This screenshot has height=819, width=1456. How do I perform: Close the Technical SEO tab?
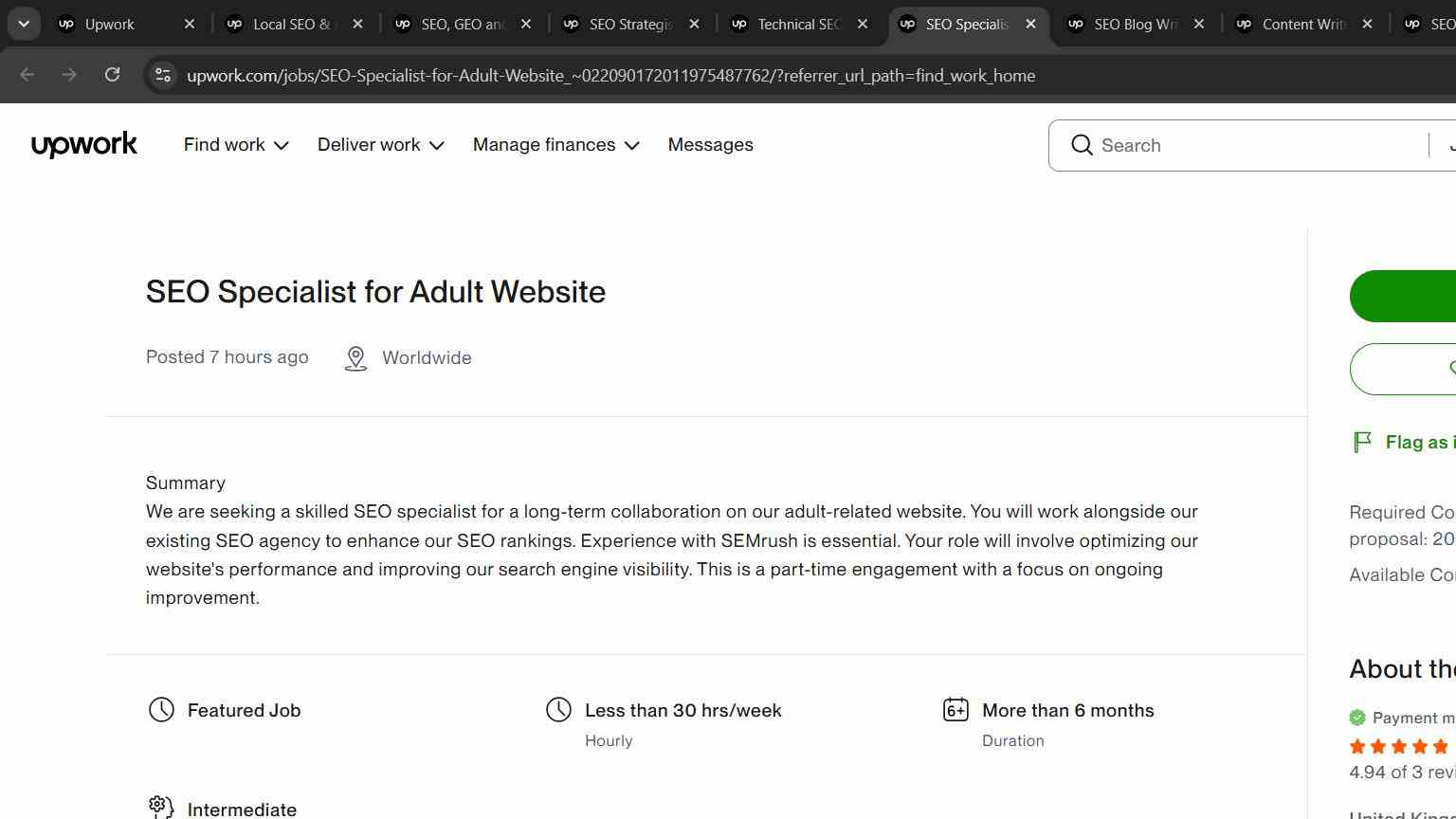(863, 24)
